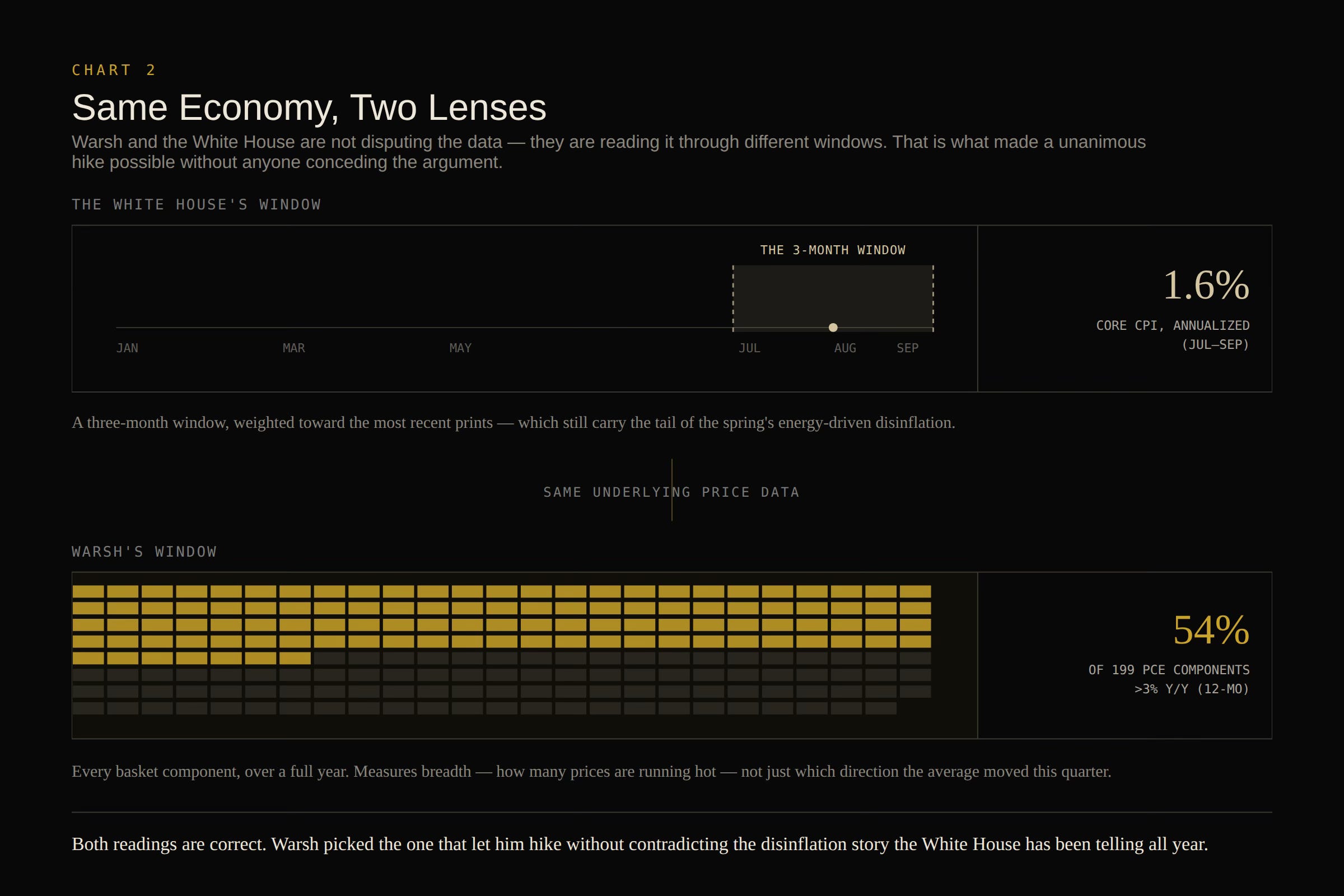Click the CHART 2 heading label
The width and height of the screenshot is (1344, 896).
pos(114,69)
